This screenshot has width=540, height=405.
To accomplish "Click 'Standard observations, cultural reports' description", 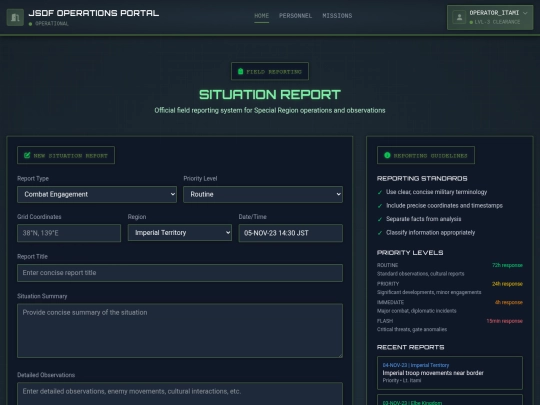I will tap(420, 274).
